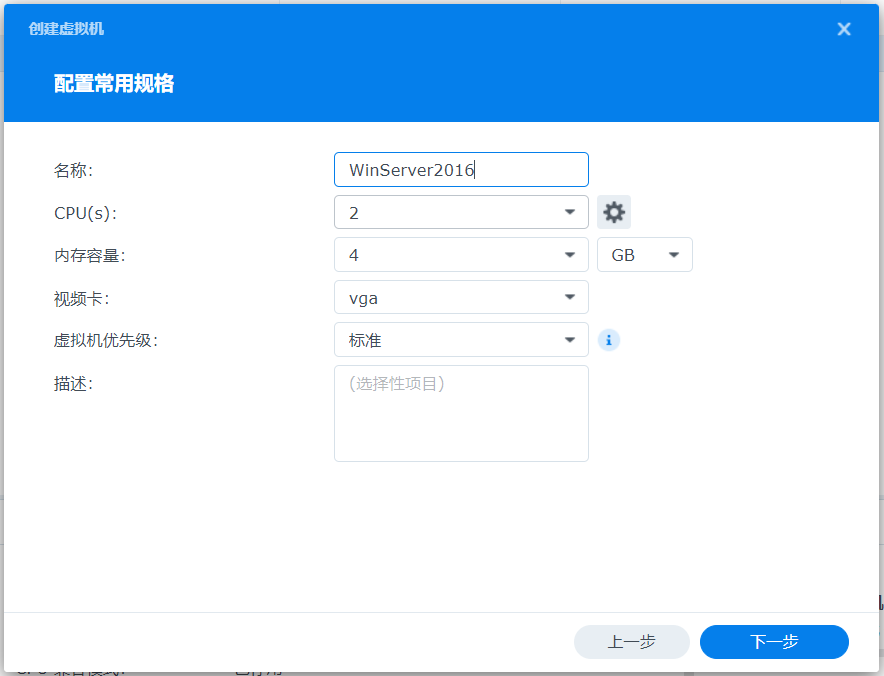Open the memory capacity dropdown showing 4
The height and width of the screenshot is (676, 884).
pos(460,254)
